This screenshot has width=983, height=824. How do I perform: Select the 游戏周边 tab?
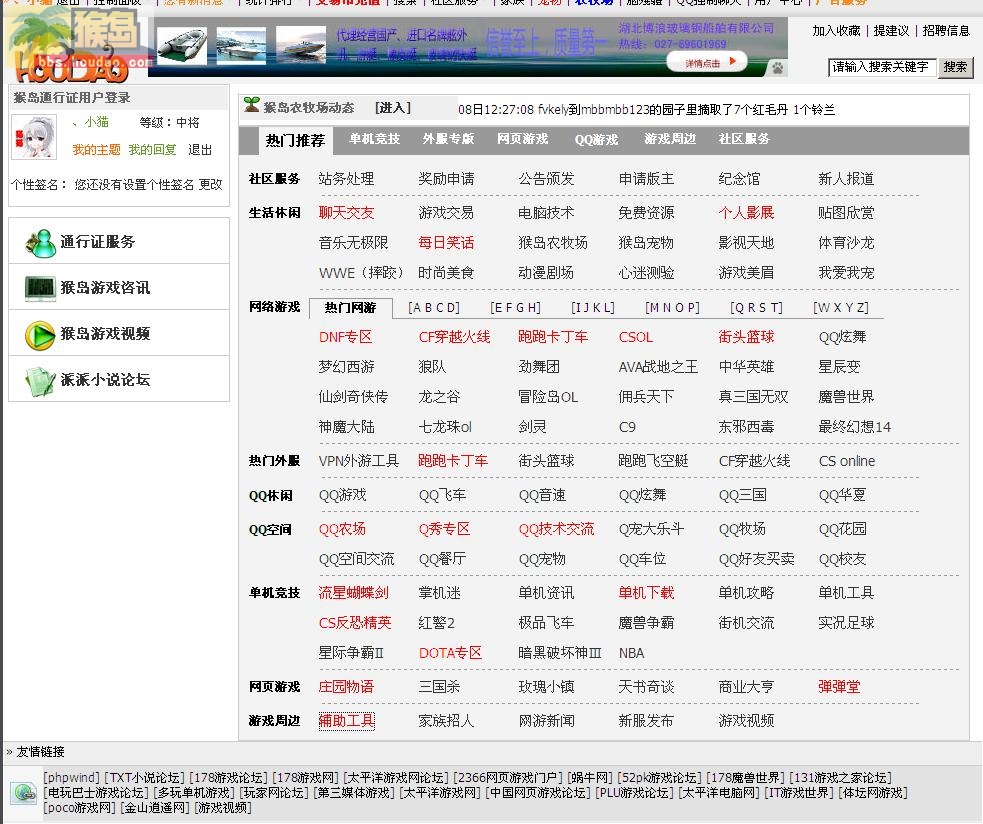(x=670, y=139)
